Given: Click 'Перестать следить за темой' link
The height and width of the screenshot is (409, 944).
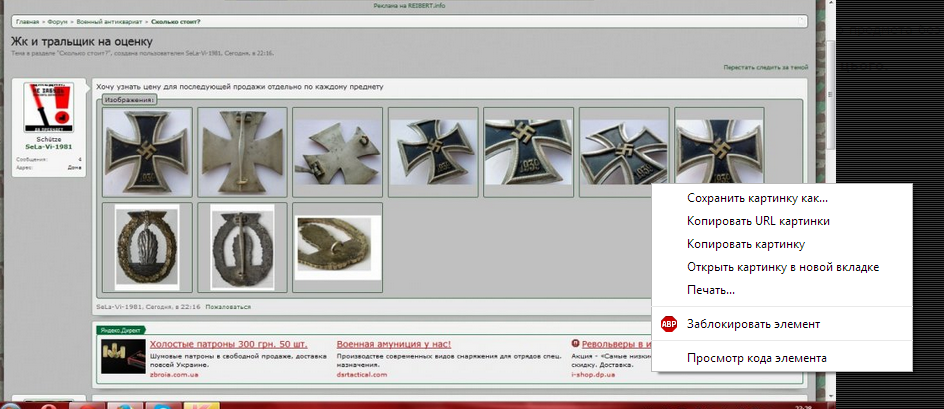Looking at the screenshot, I should pyautogui.click(x=766, y=67).
